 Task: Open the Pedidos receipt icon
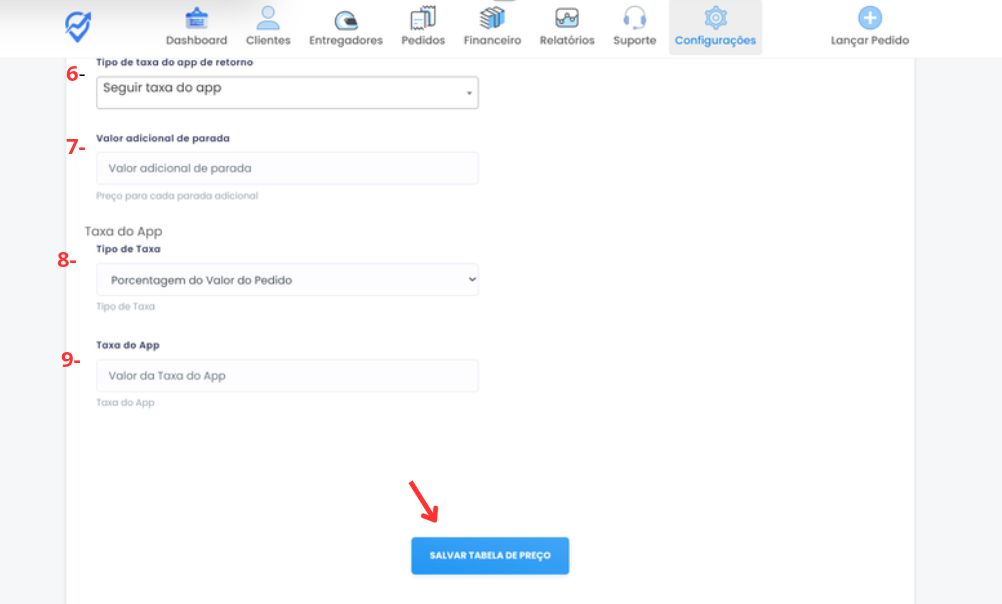423,18
